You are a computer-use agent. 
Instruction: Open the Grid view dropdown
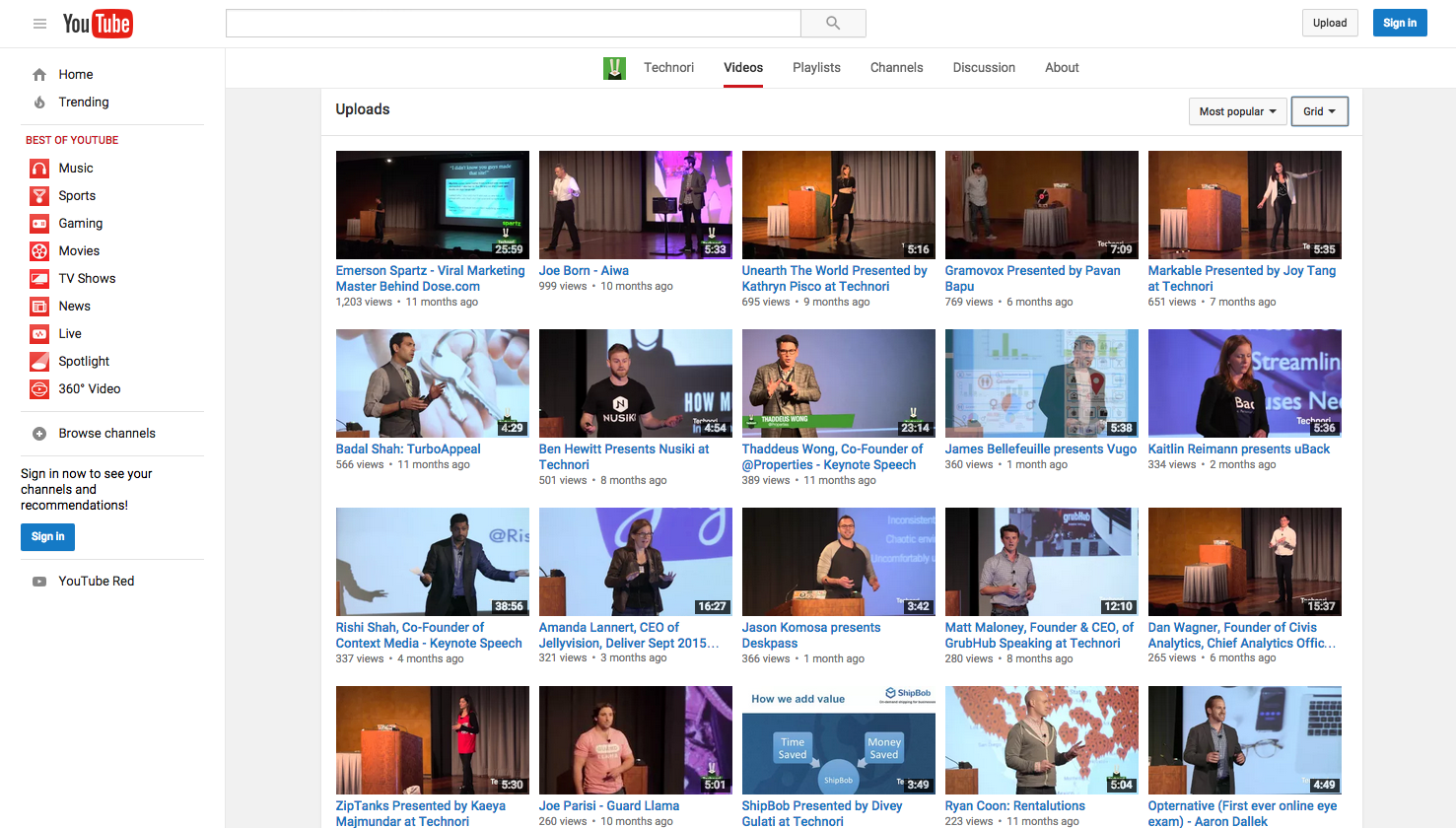pyautogui.click(x=1319, y=111)
